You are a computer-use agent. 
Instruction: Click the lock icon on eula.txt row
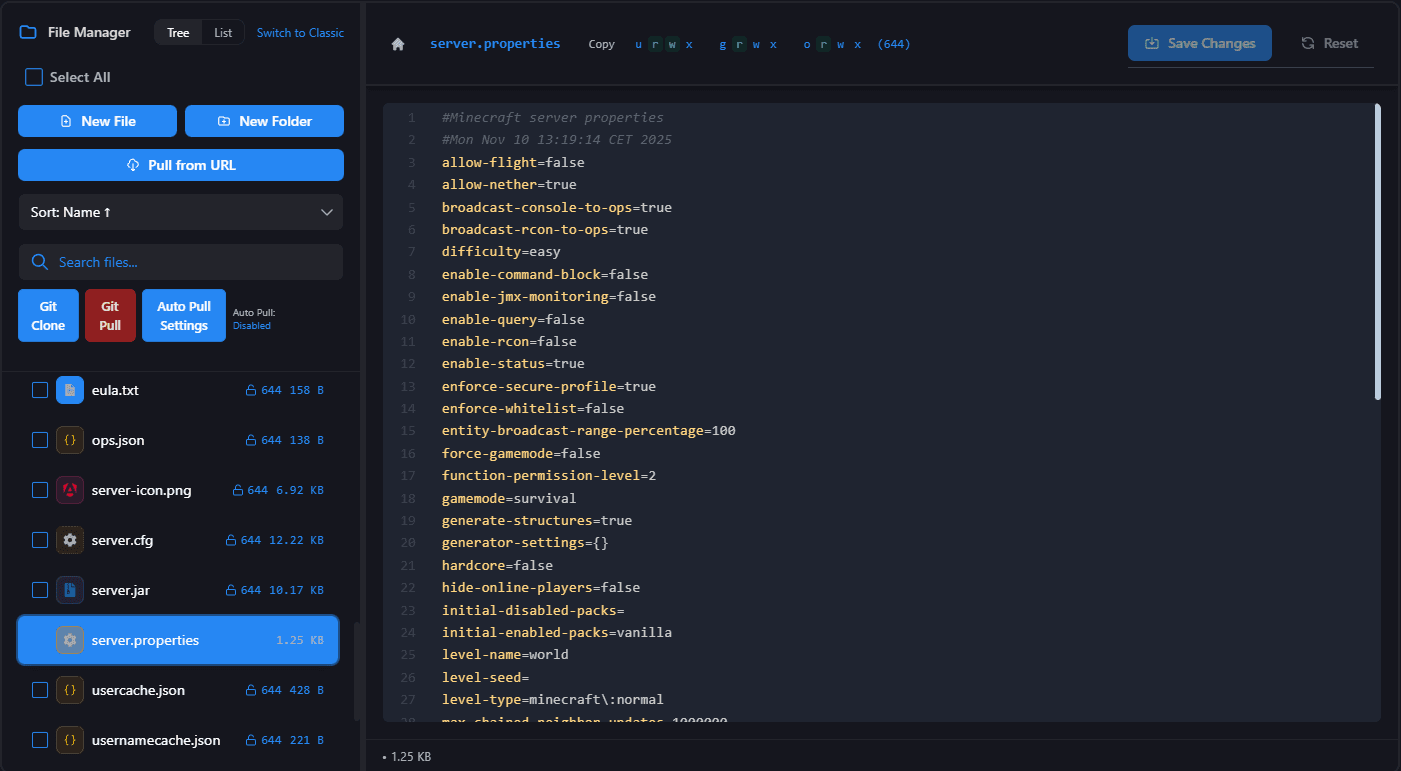tap(251, 390)
